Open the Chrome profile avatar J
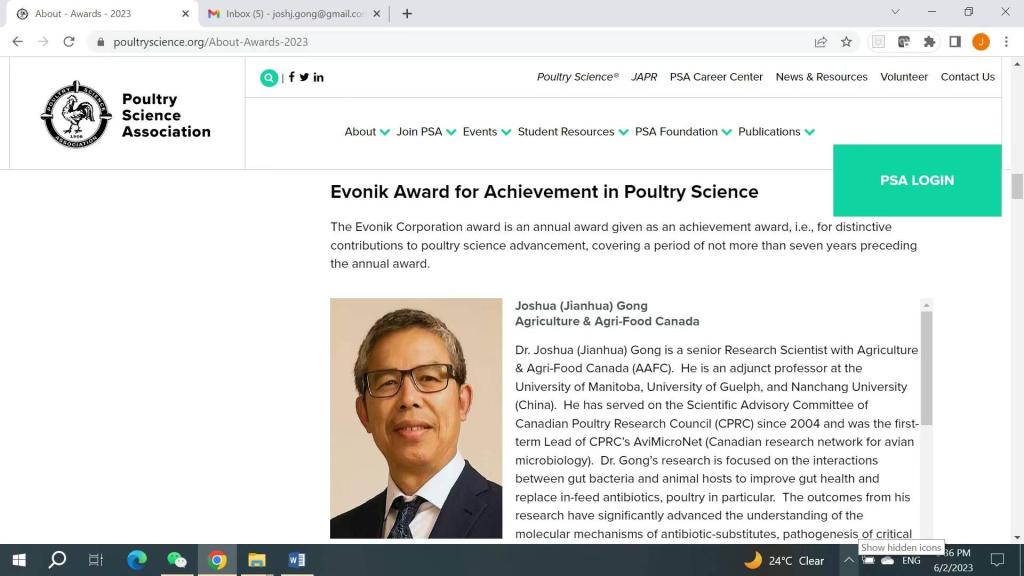This screenshot has width=1024, height=576. coord(981,42)
